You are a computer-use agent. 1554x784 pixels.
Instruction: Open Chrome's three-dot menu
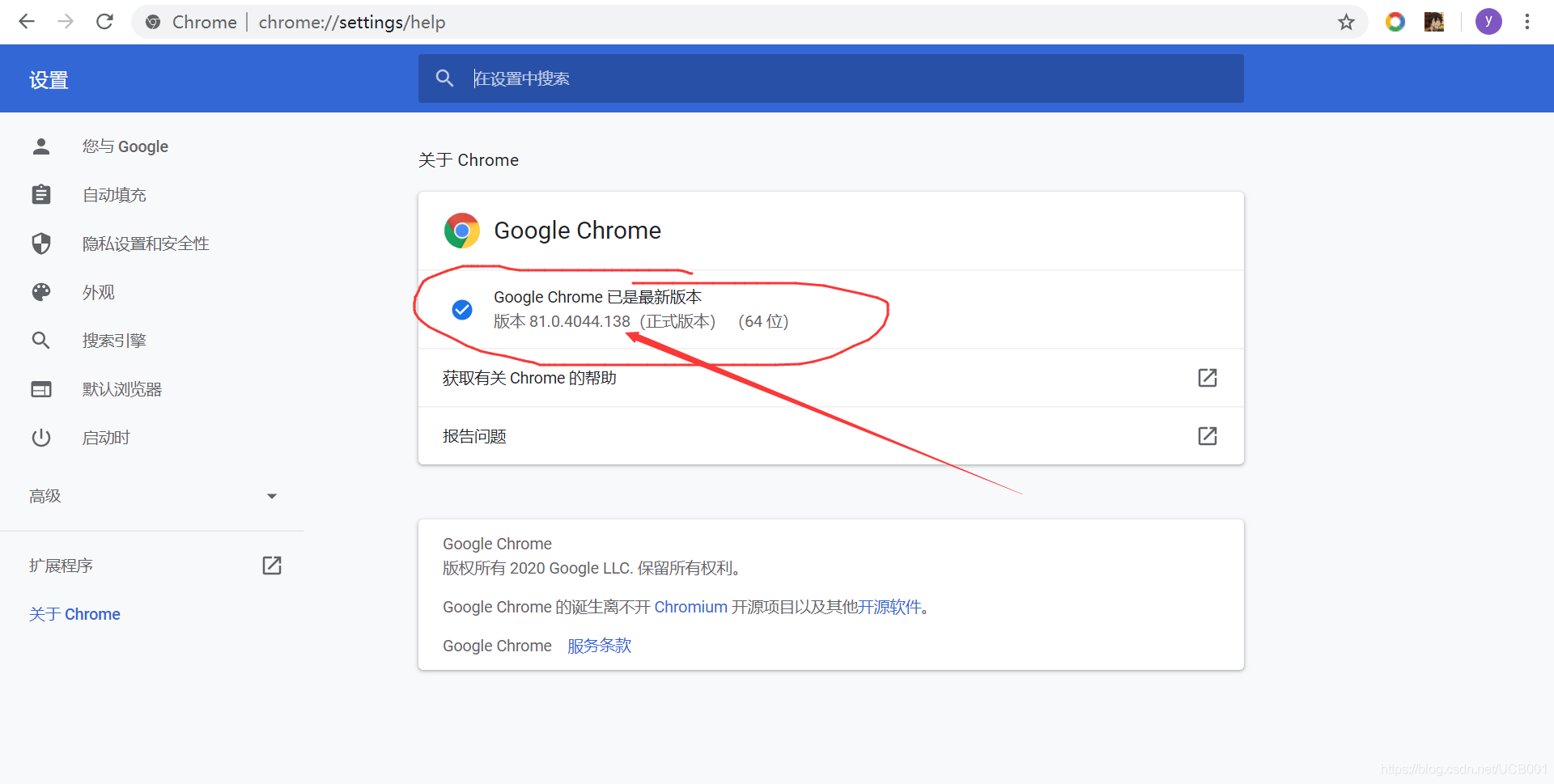[x=1527, y=22]
